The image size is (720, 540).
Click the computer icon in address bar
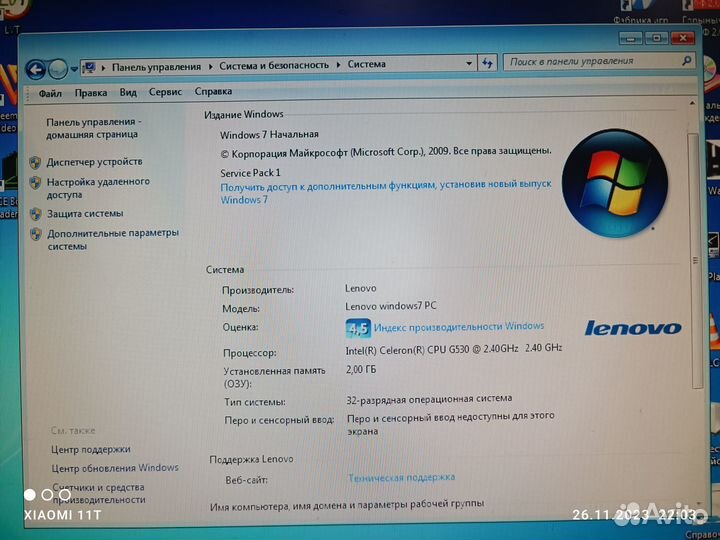tap(89, 68)
